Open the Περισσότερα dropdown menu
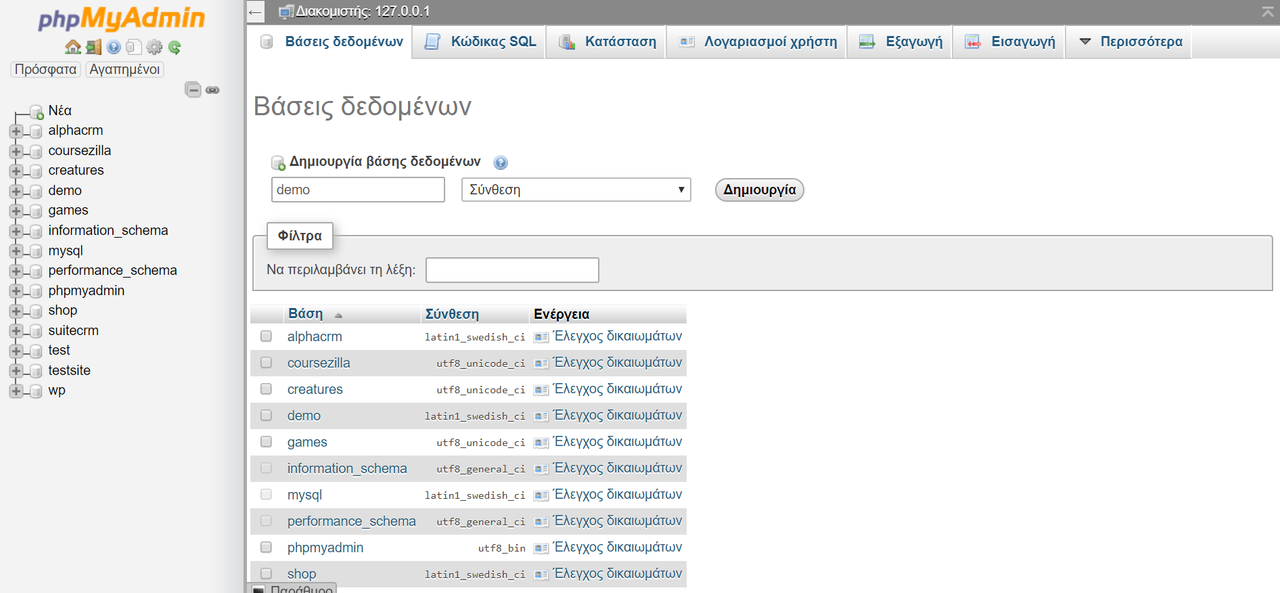 (1130, 42)
